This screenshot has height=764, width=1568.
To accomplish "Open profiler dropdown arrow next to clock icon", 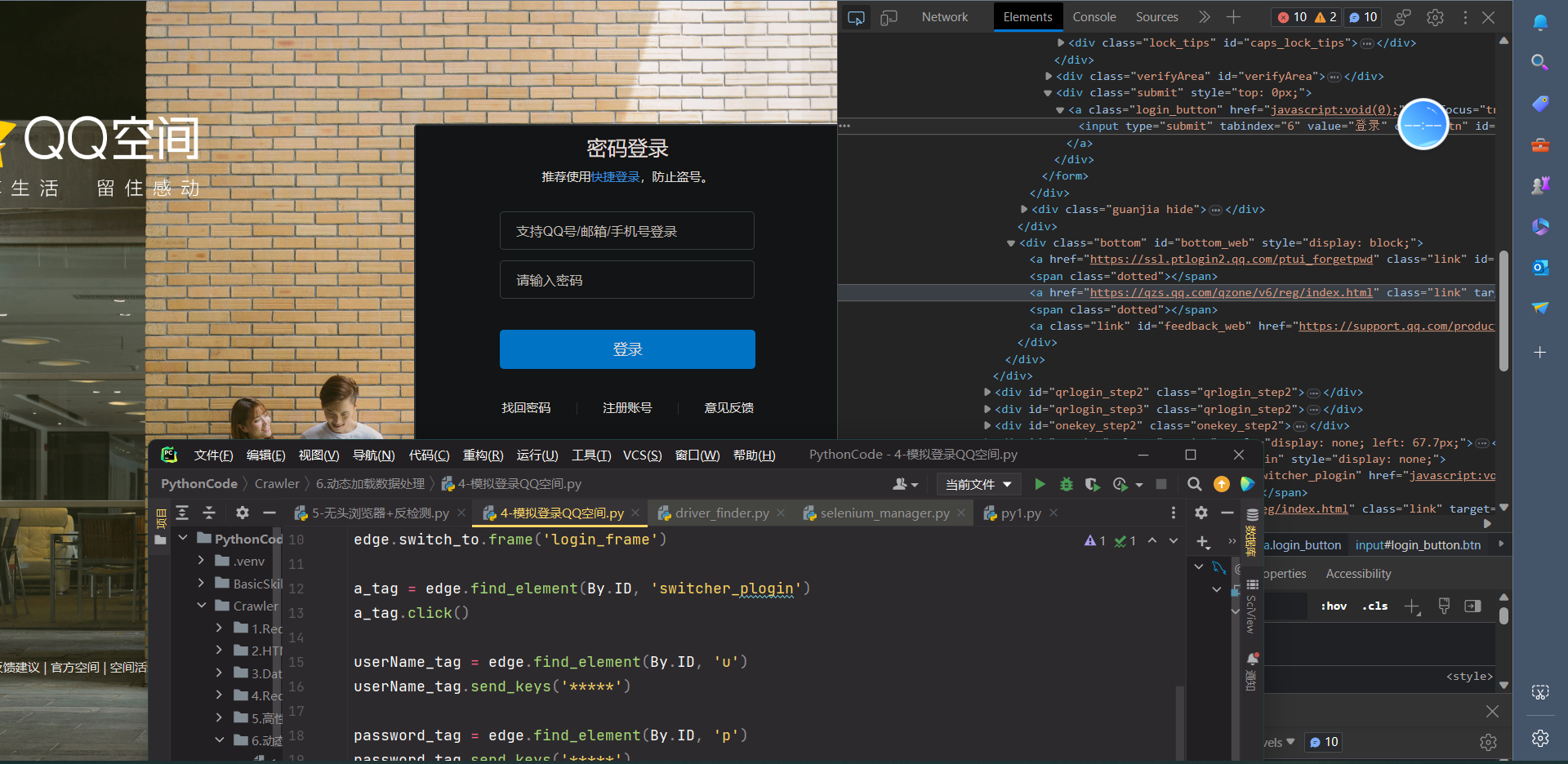I will (1139, 485).
